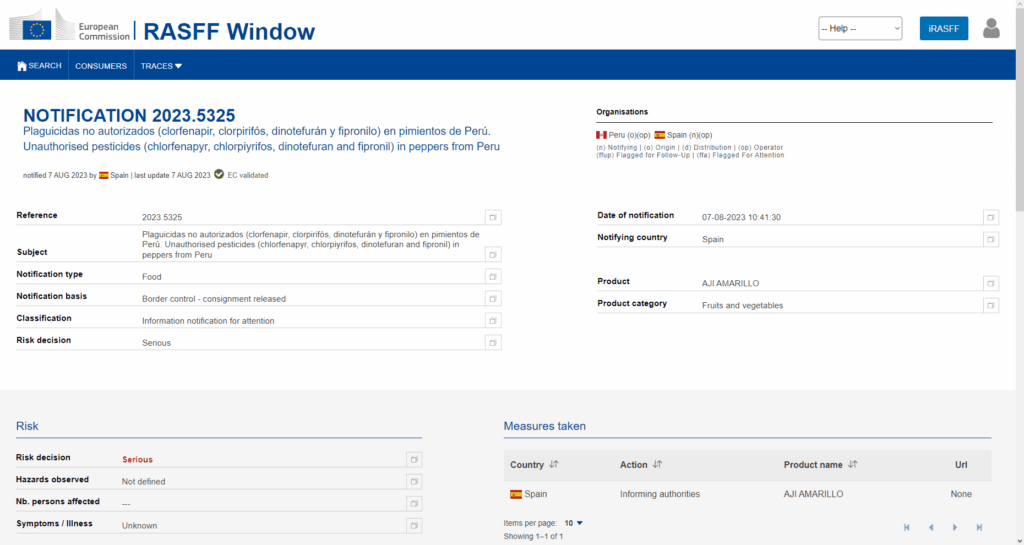This screenshot has height=545, width=1024.
Task: Click the iRASFF button
Action: [x=944, y=28]
